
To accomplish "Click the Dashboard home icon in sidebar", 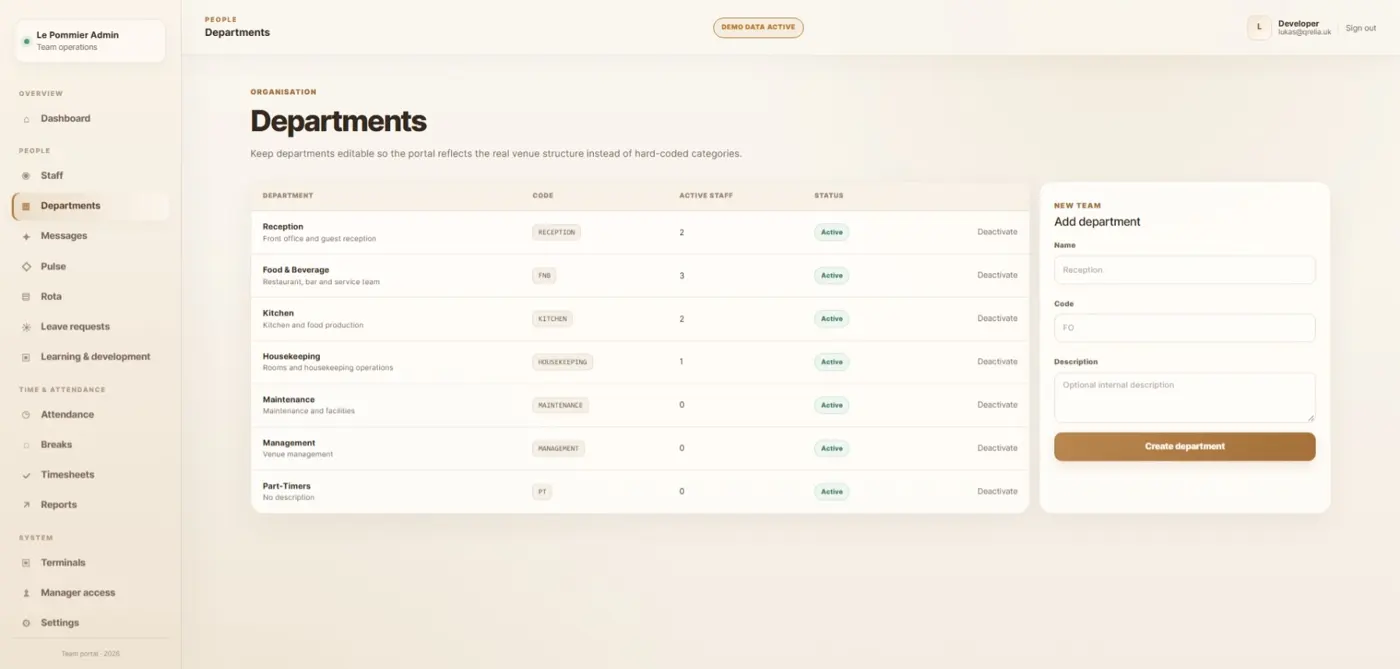I will (x=26, y=119).
